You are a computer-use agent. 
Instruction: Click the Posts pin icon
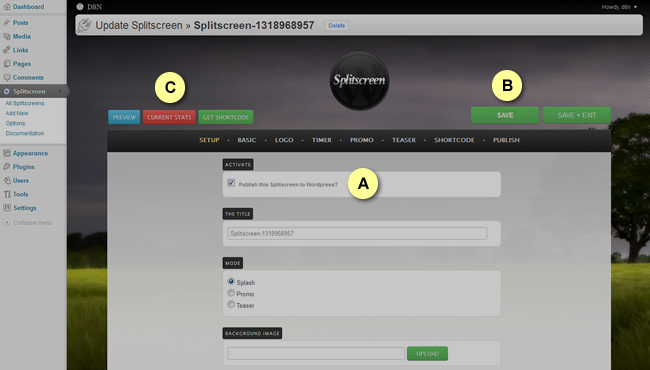(x=7, y=22)
